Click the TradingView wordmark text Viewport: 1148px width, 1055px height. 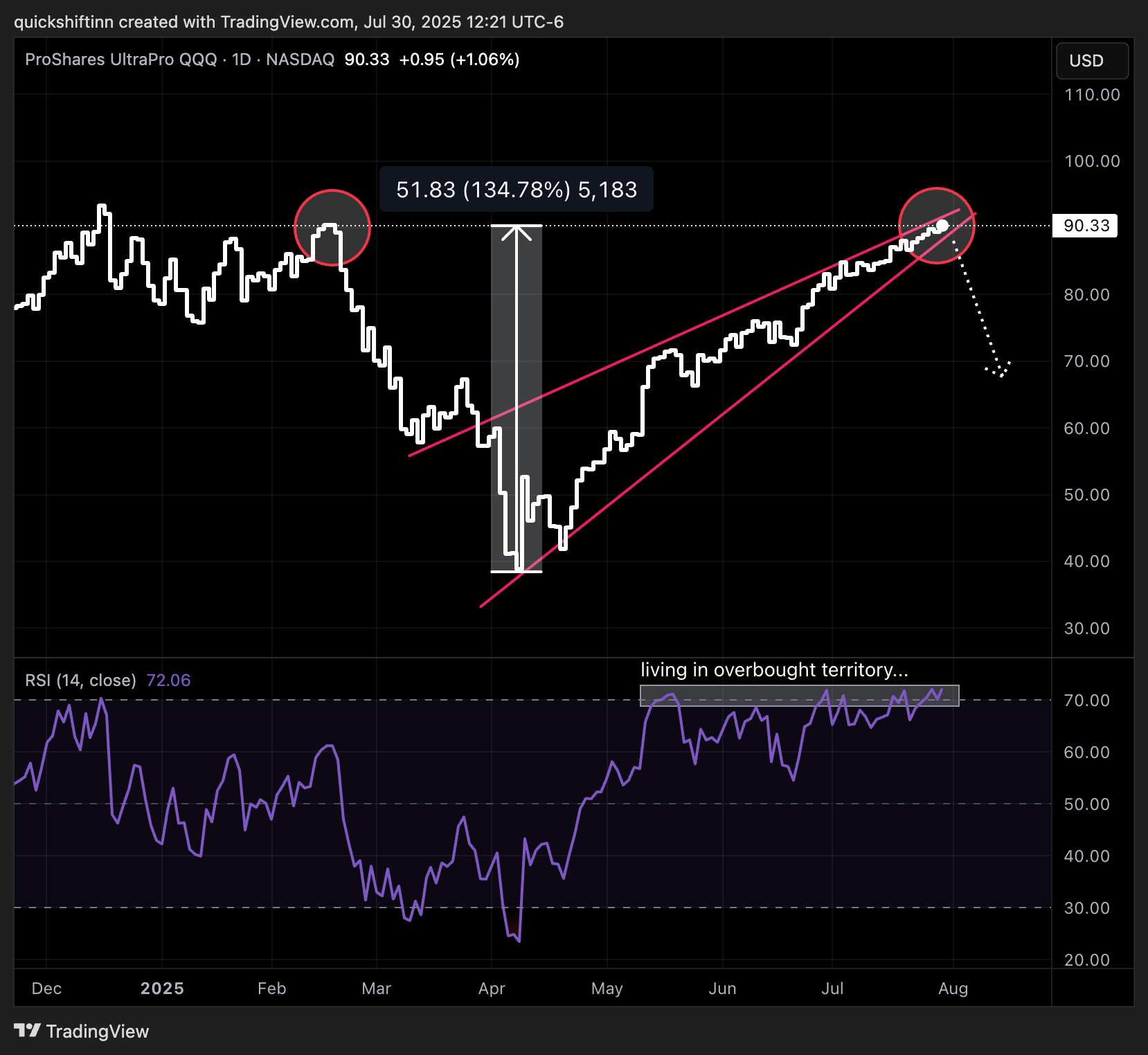98,1031
